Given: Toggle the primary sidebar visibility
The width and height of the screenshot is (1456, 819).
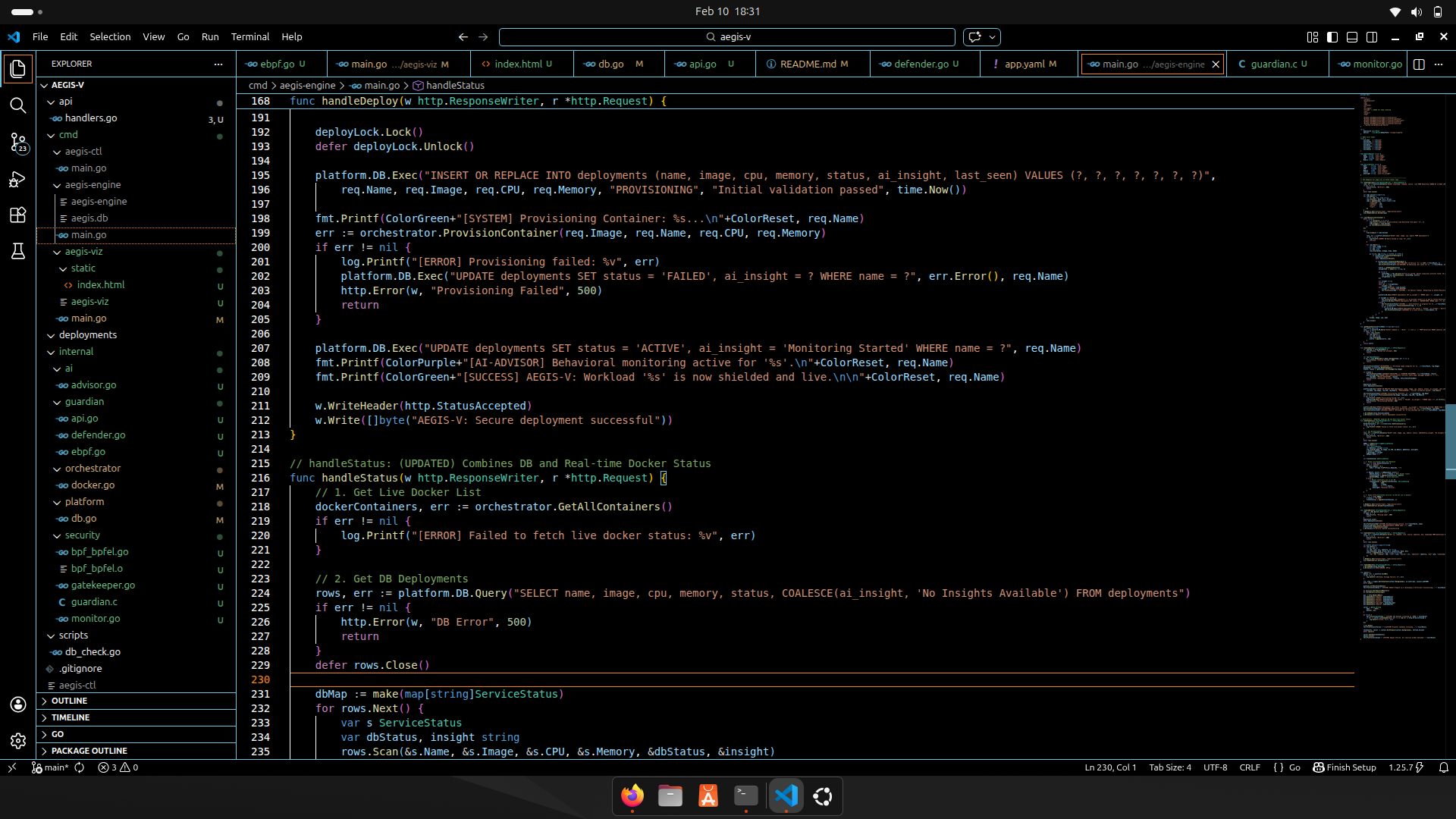Looking at the screenshot, I should pyautogui.click(x=1332, y=36).
